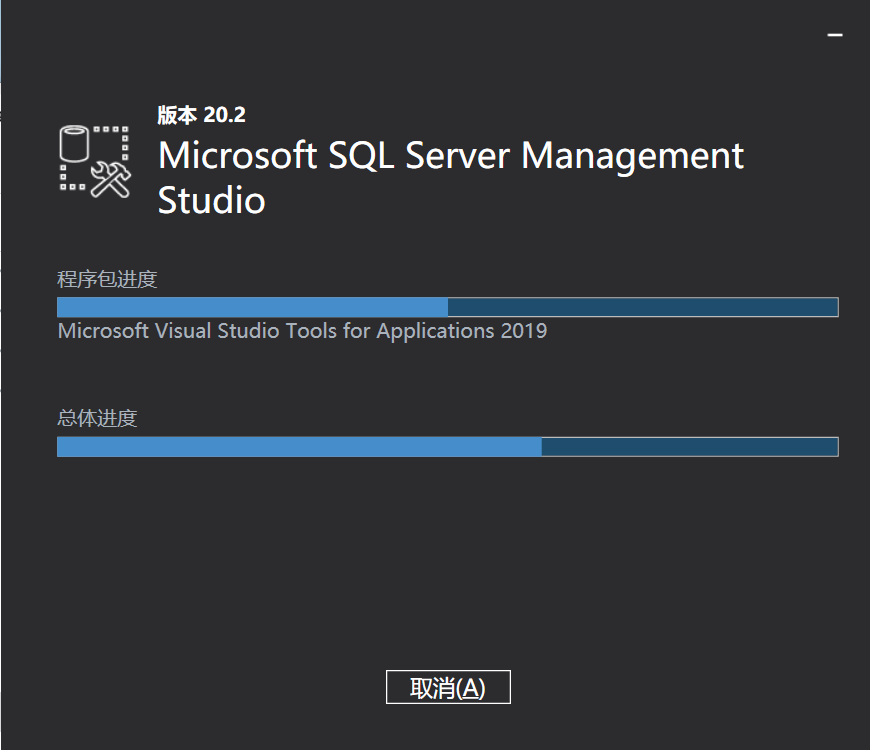Click the 总体进度 overall progress bar

click(447, 447)
